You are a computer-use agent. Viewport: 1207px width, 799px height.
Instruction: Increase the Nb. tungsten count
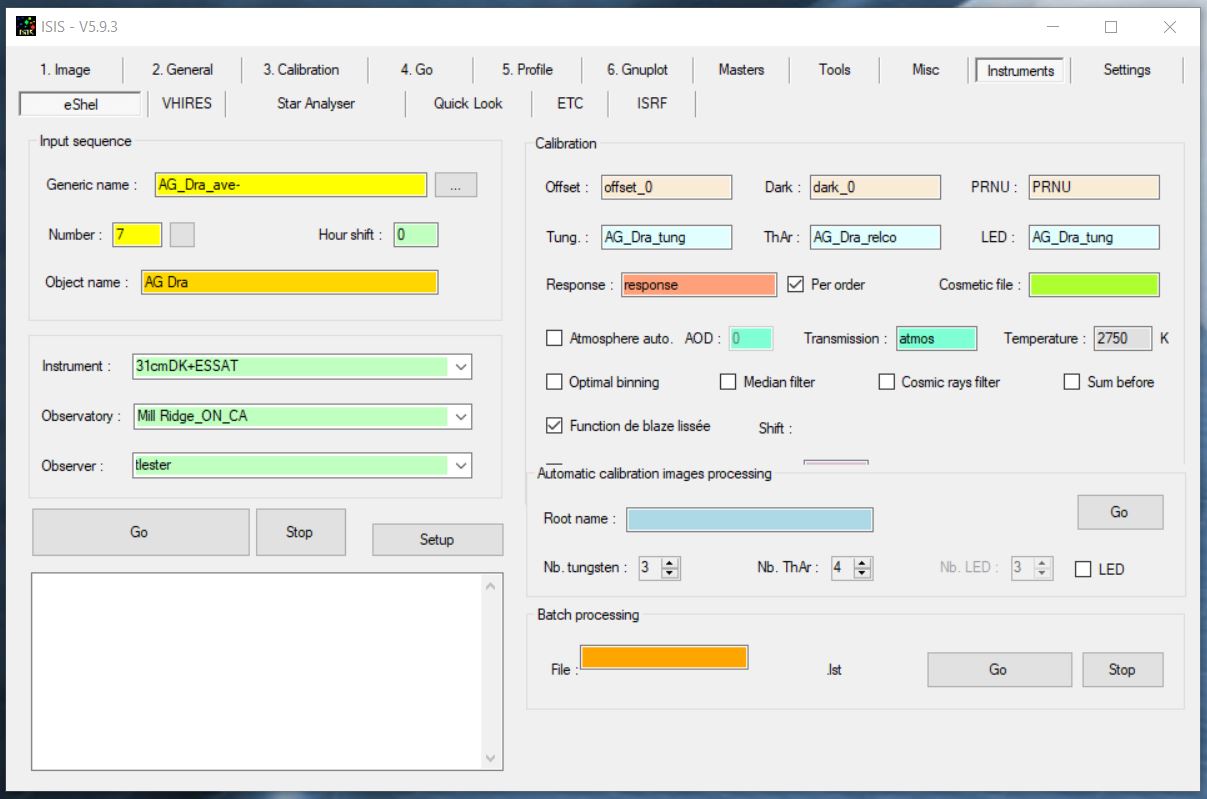[670, 563]
